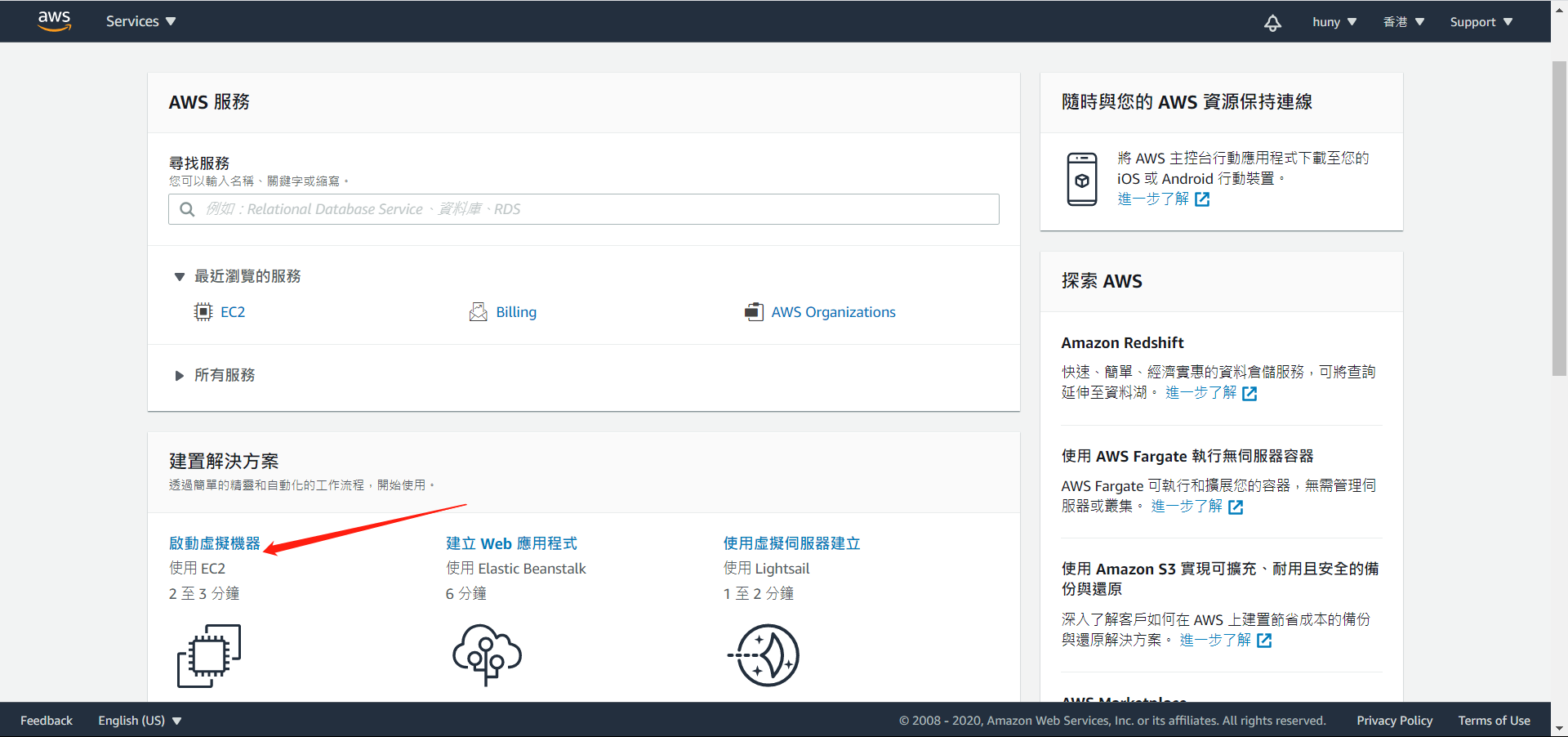This screenshot has height=737, width=1568.
Task: Open the 香港 region dropdown
Action: [1403, 22]
